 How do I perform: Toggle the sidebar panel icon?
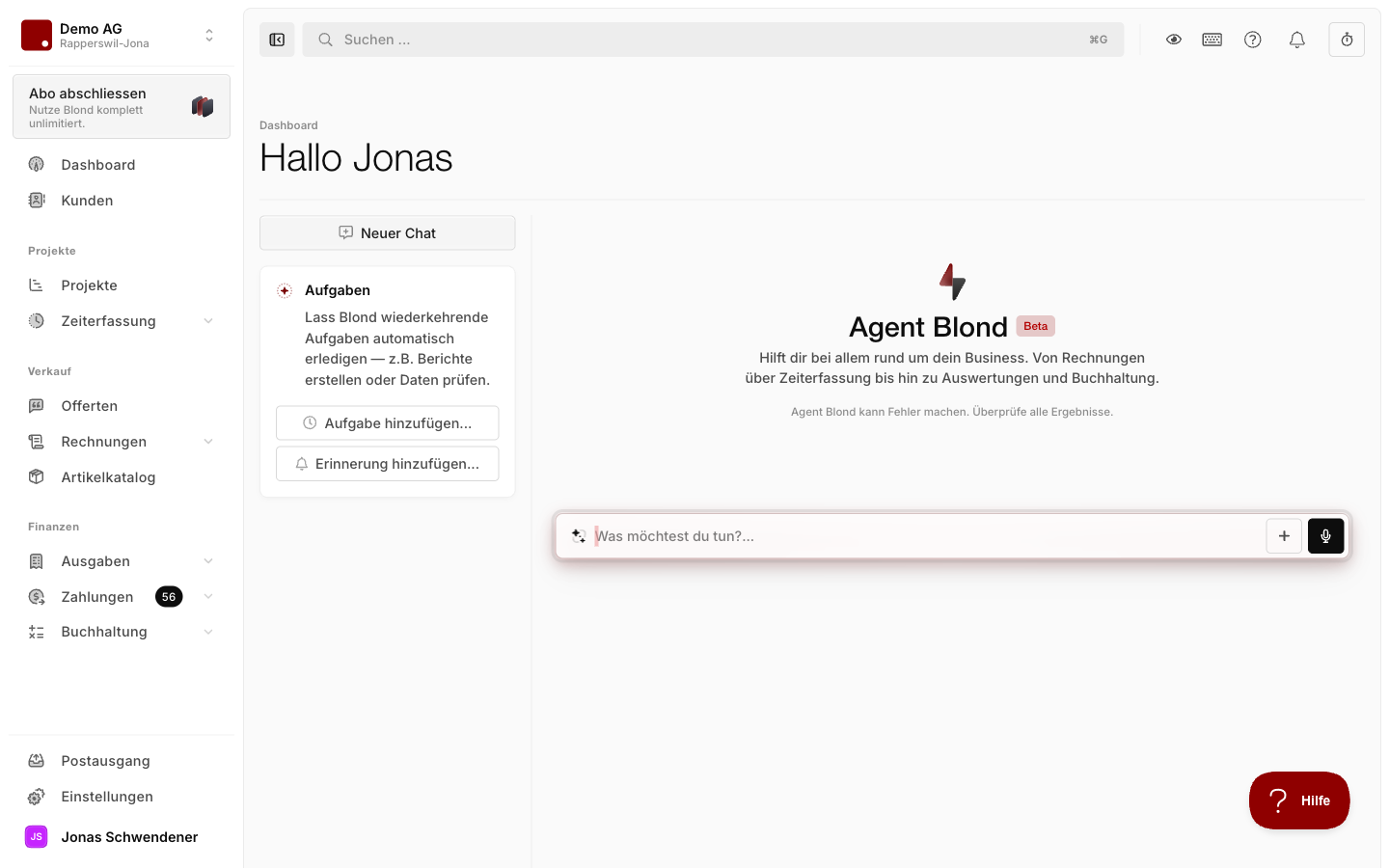click(x=277, y=40)
